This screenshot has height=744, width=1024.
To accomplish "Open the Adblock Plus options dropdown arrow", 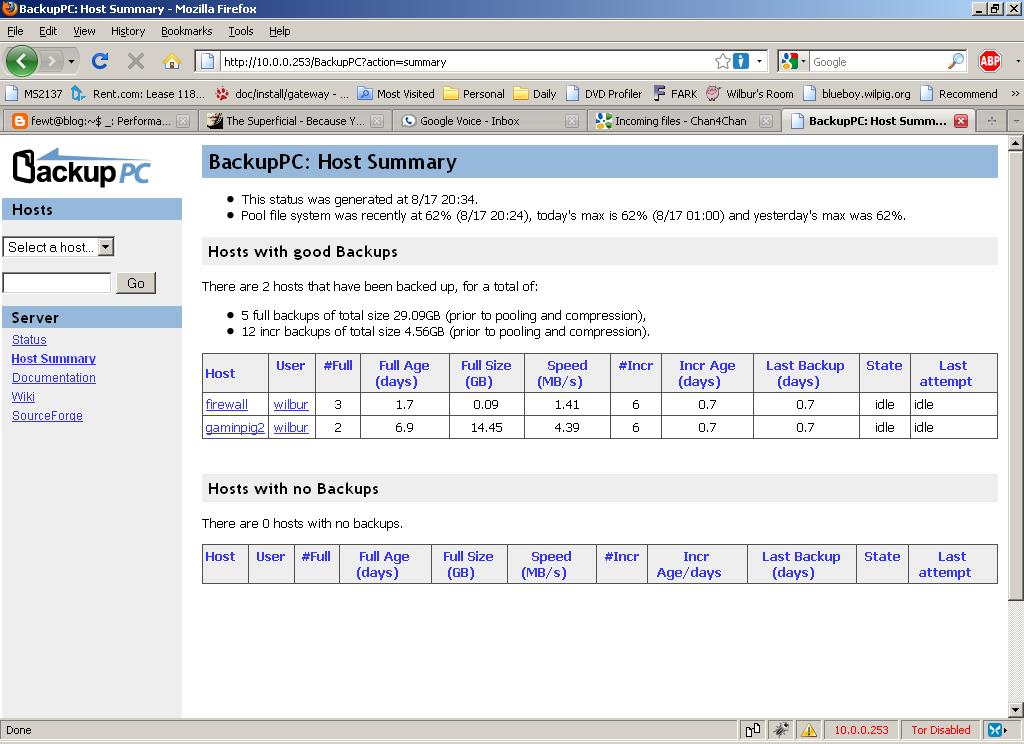I will pos(1017,61).
